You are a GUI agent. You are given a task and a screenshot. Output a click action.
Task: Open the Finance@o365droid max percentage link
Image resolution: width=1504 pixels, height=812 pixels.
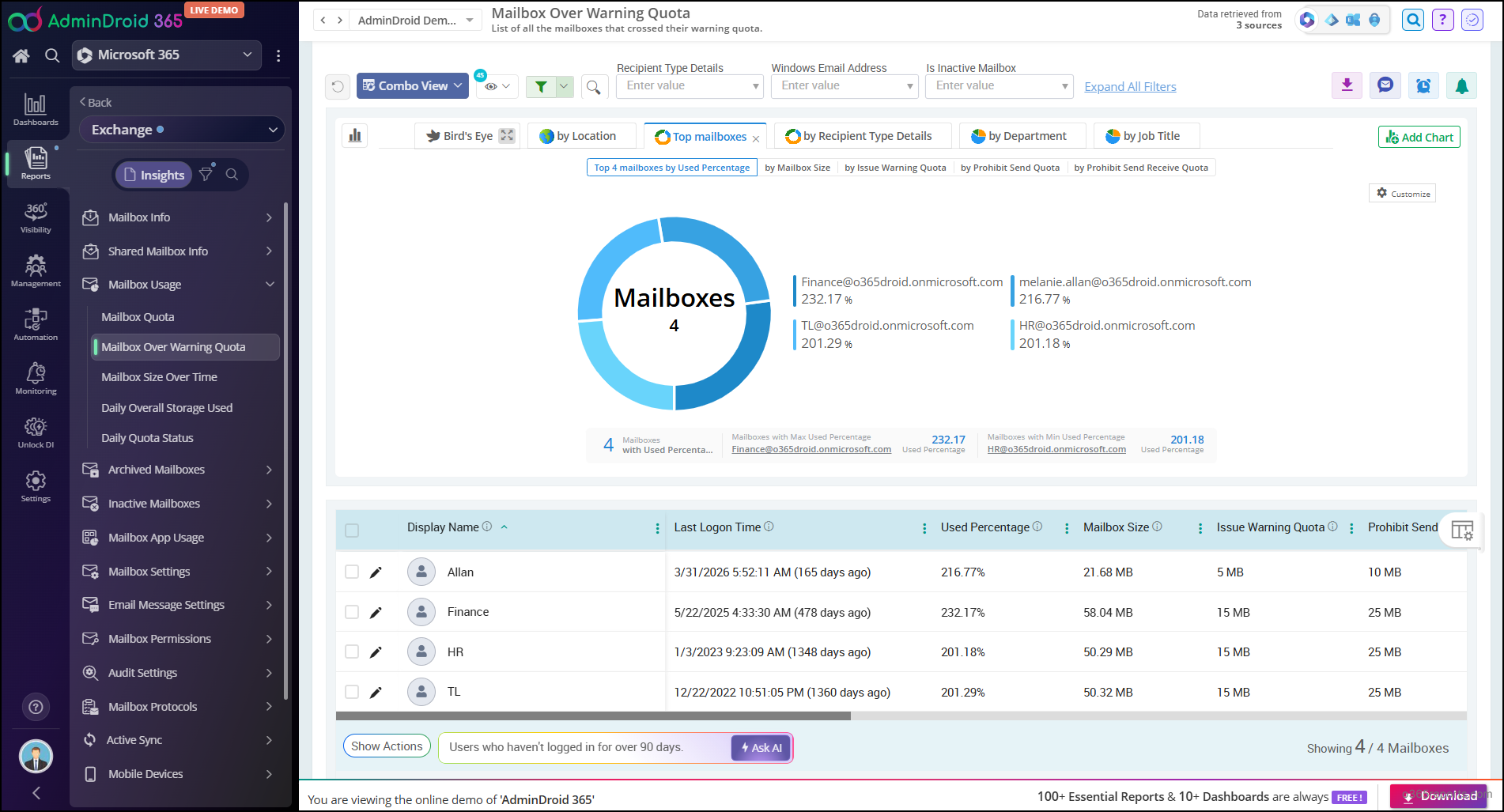pyautogui.click(x=811, y=449)
